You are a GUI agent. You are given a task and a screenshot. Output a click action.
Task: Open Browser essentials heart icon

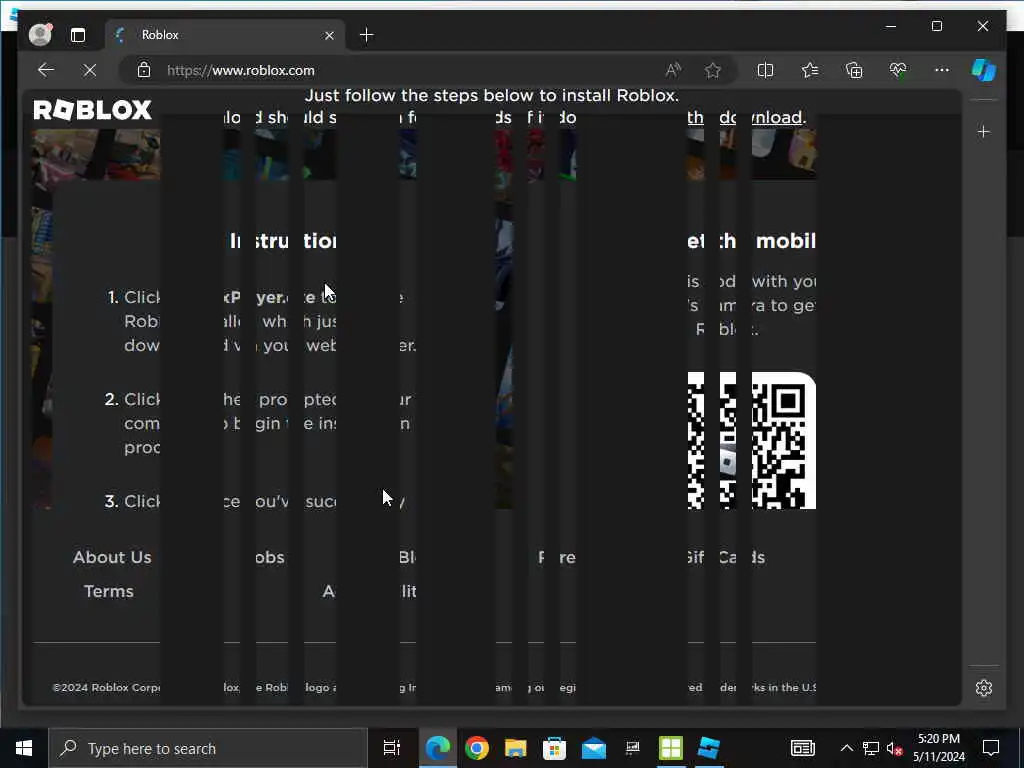pos(898,70)
